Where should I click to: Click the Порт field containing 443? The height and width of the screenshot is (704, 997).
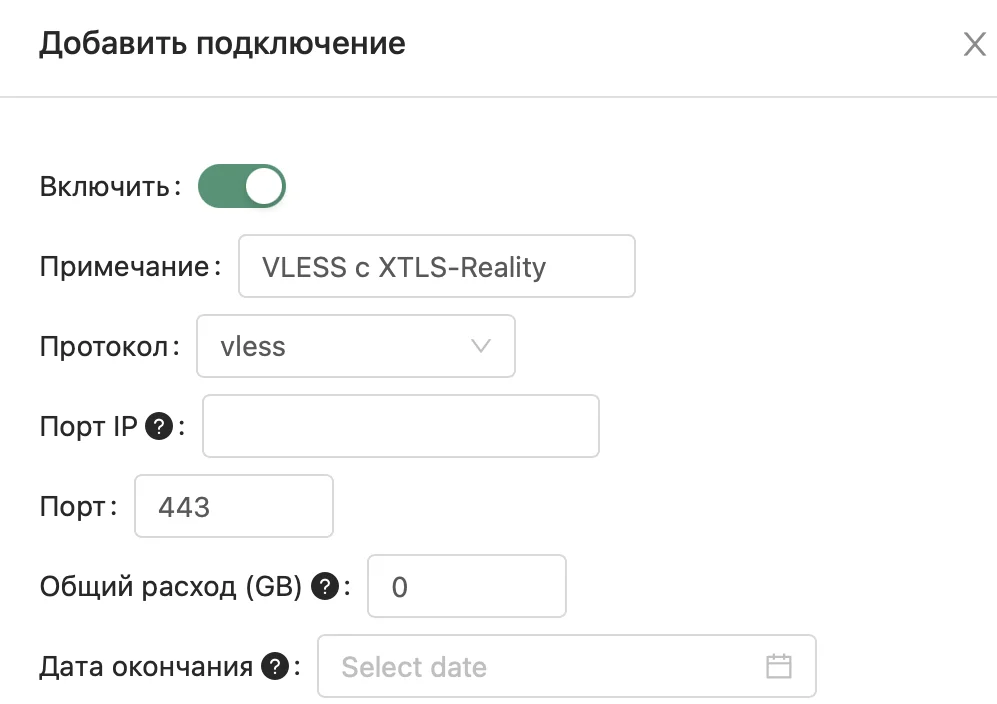point(233,507)
